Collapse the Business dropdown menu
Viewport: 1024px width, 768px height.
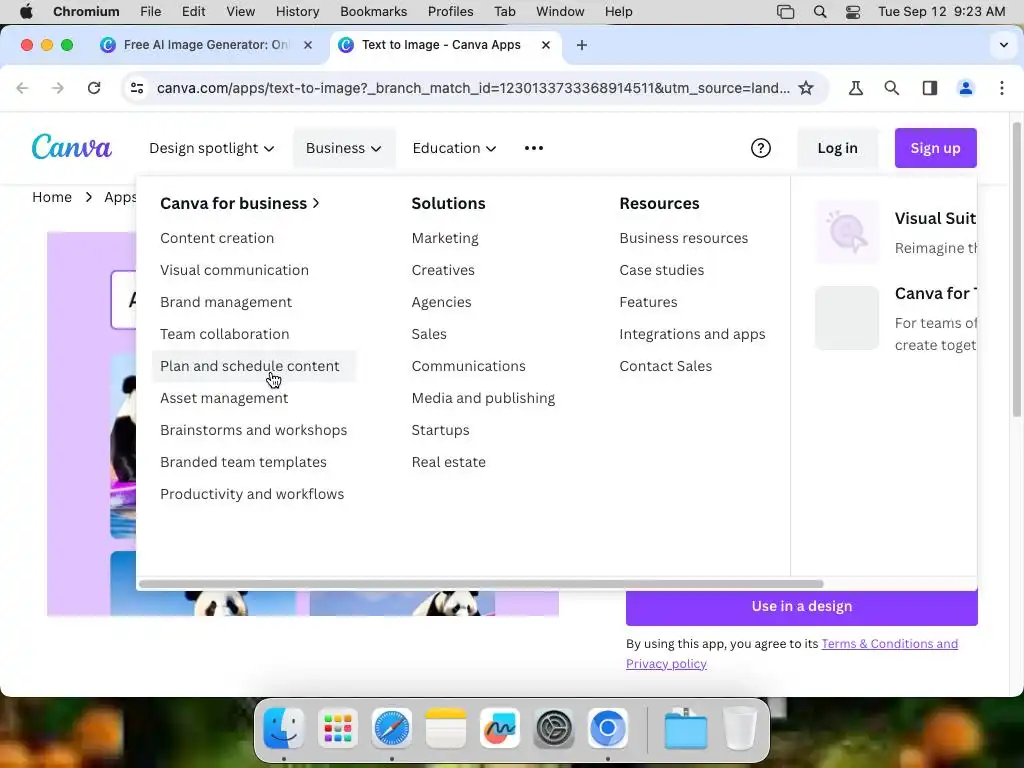[344, 148]
